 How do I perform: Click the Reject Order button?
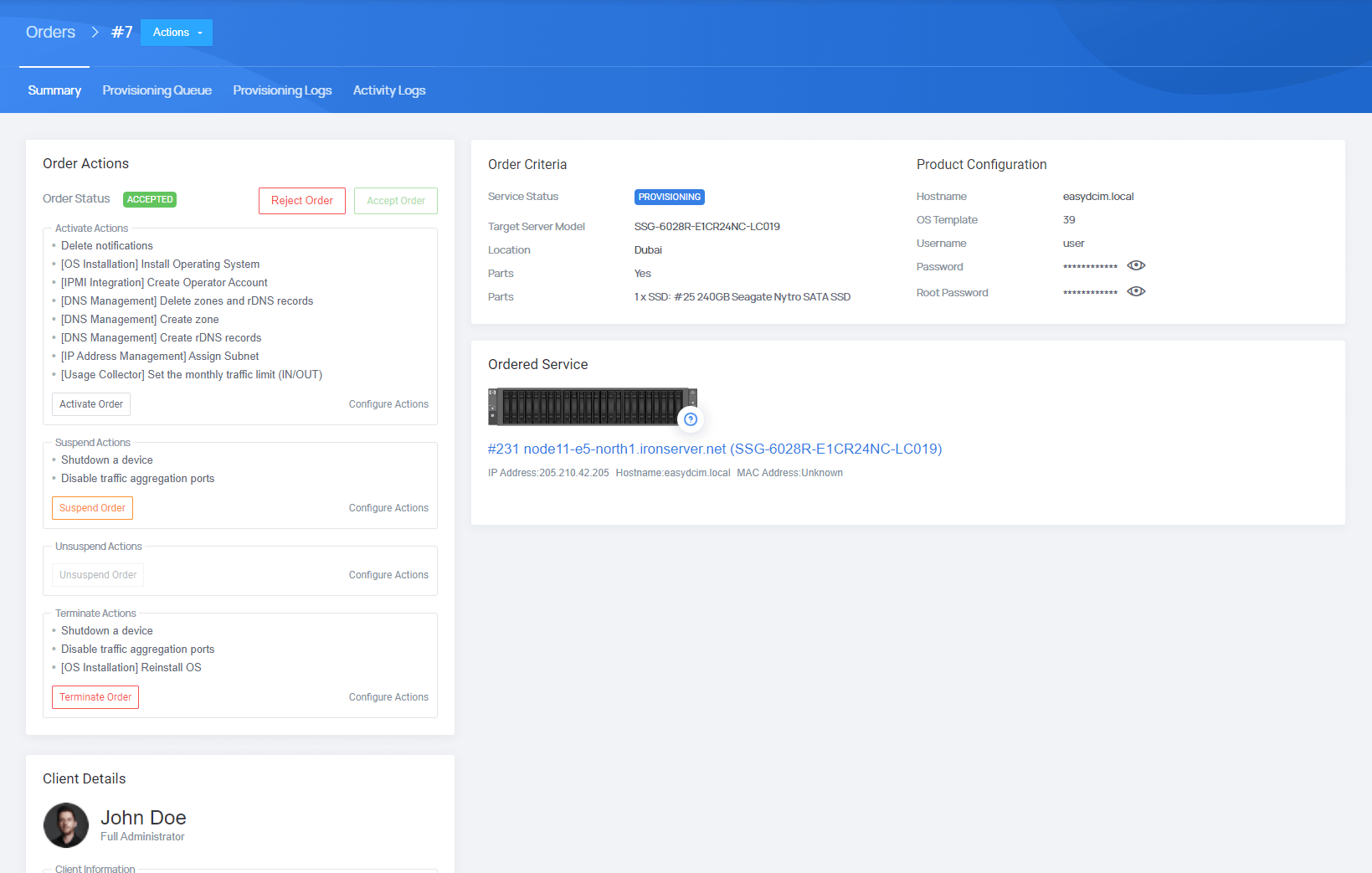(x=302, y=201)
